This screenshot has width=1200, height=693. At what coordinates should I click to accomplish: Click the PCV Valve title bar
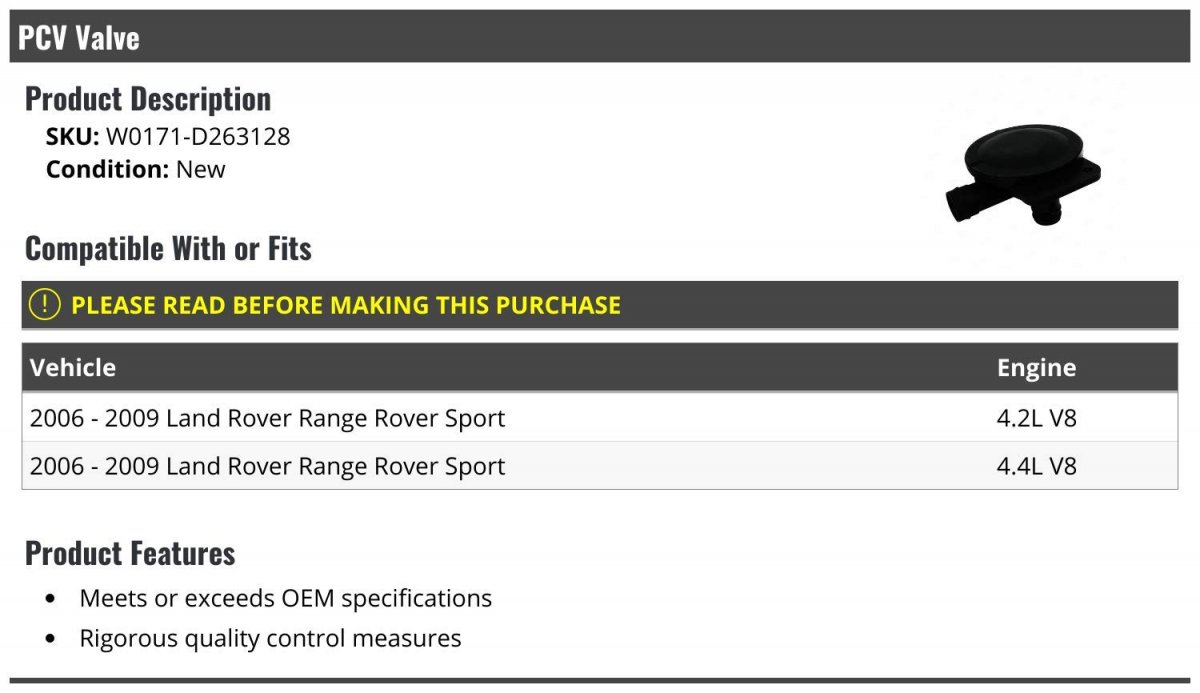[x=600, y=37]
